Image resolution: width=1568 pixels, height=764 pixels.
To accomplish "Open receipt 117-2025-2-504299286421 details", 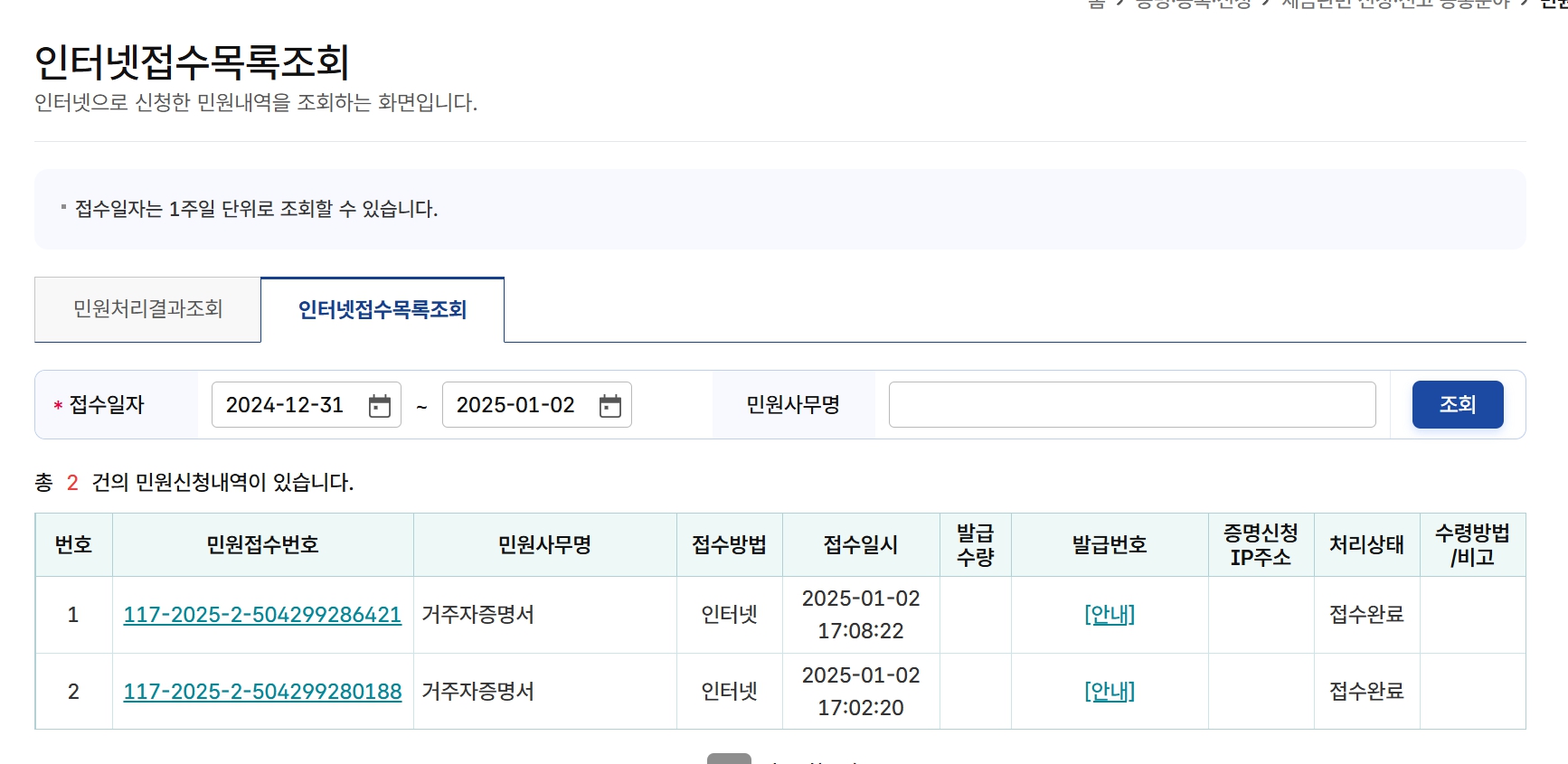I will 261,615.
